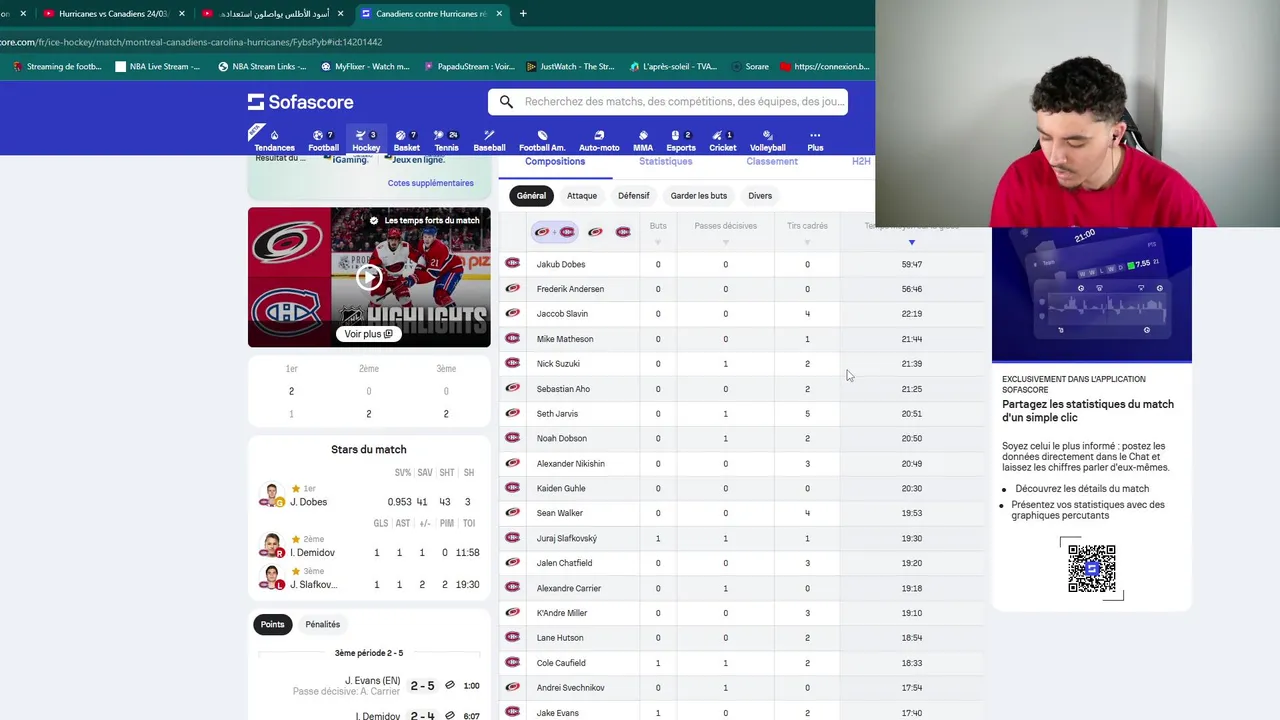Switch to the Arabic-titled YouTube tab
This screenshot has width=1280, height=720.
(273, 14)
